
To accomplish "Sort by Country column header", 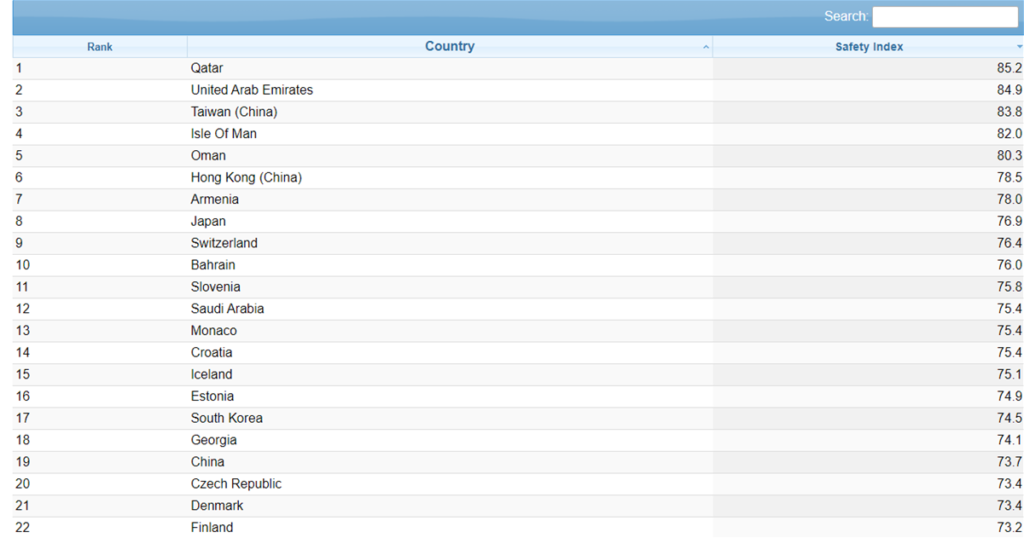I will (450, 46).
